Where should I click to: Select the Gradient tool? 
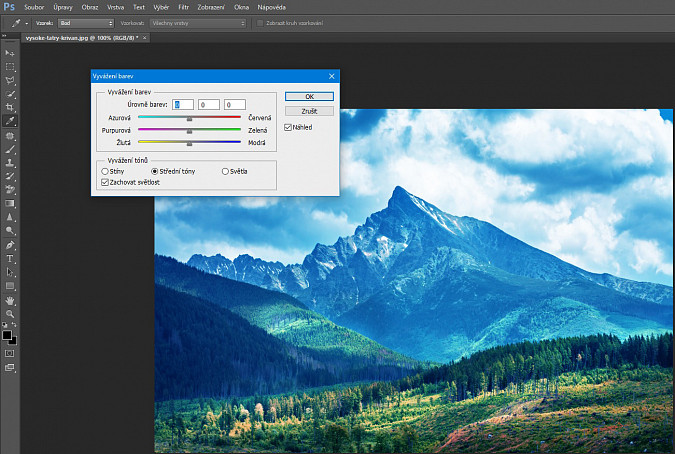point(9,203)
